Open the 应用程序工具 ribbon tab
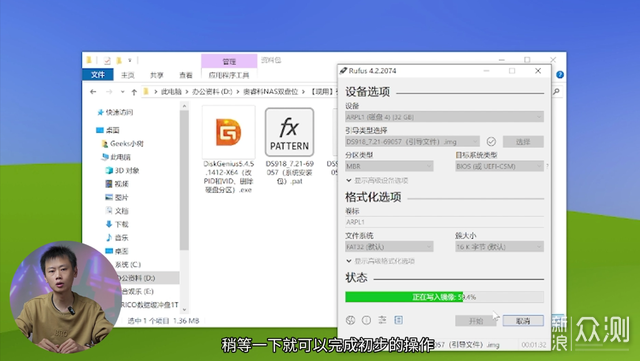 tap(229, 75)
